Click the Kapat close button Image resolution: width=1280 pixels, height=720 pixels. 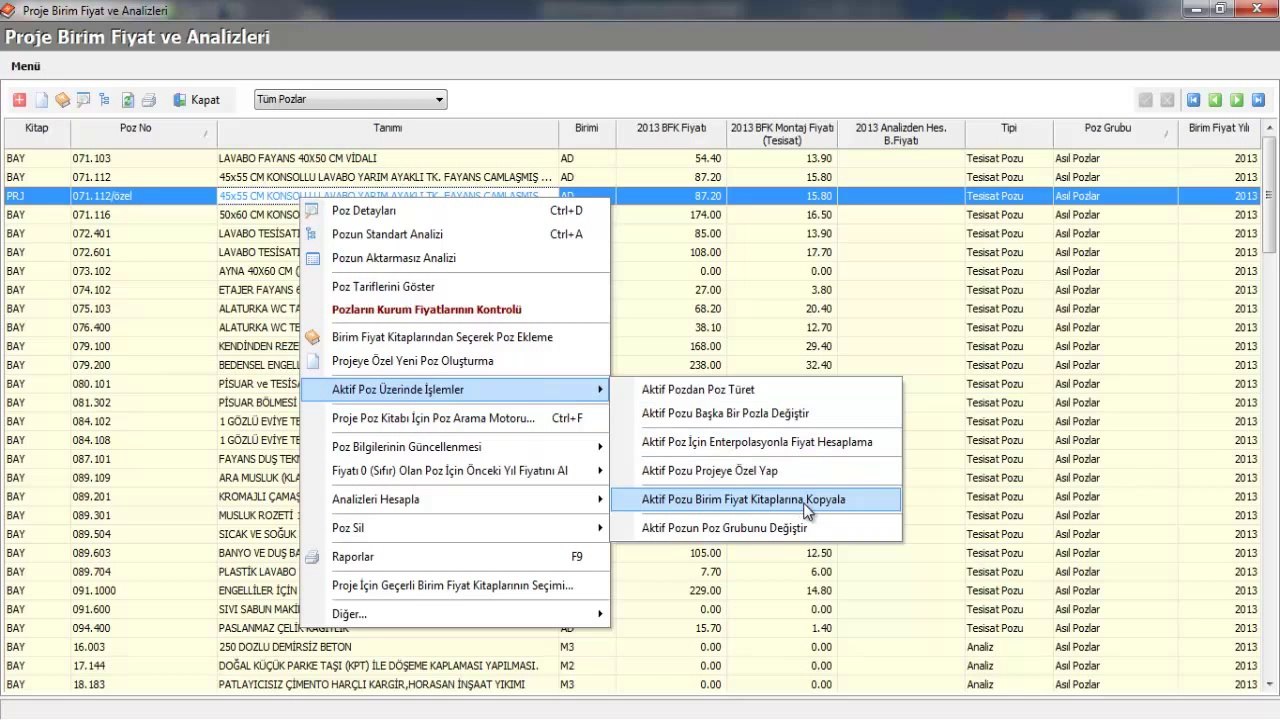pyautogui.click(x=196, y=100)
